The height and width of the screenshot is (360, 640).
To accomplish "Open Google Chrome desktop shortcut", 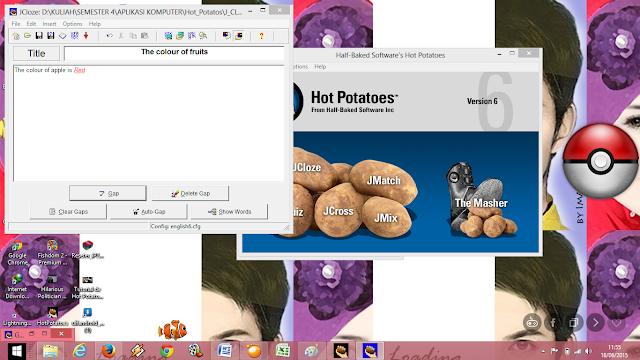I will (17, 253).
